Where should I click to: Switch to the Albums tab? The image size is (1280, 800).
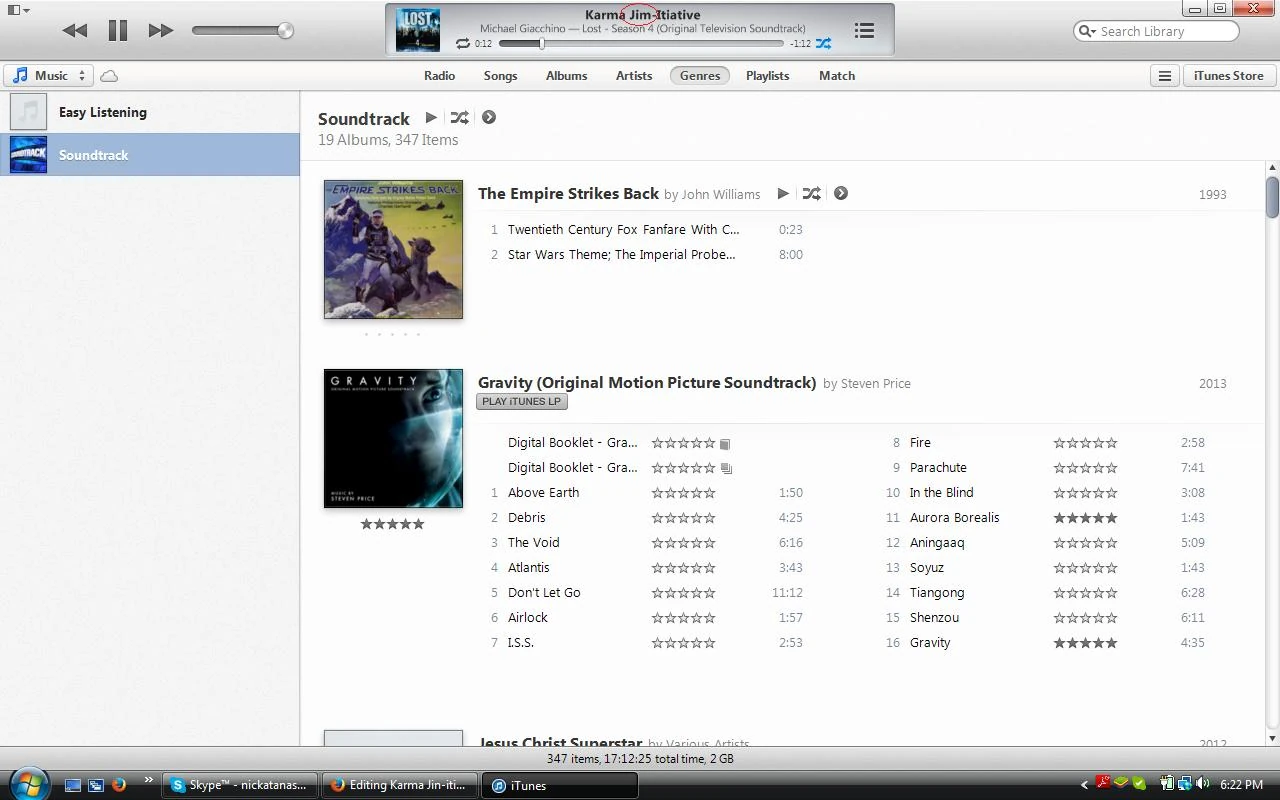coord(566,76)
